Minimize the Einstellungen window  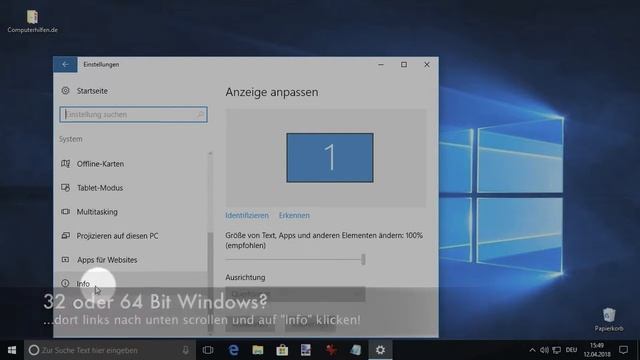click(381, 64)
